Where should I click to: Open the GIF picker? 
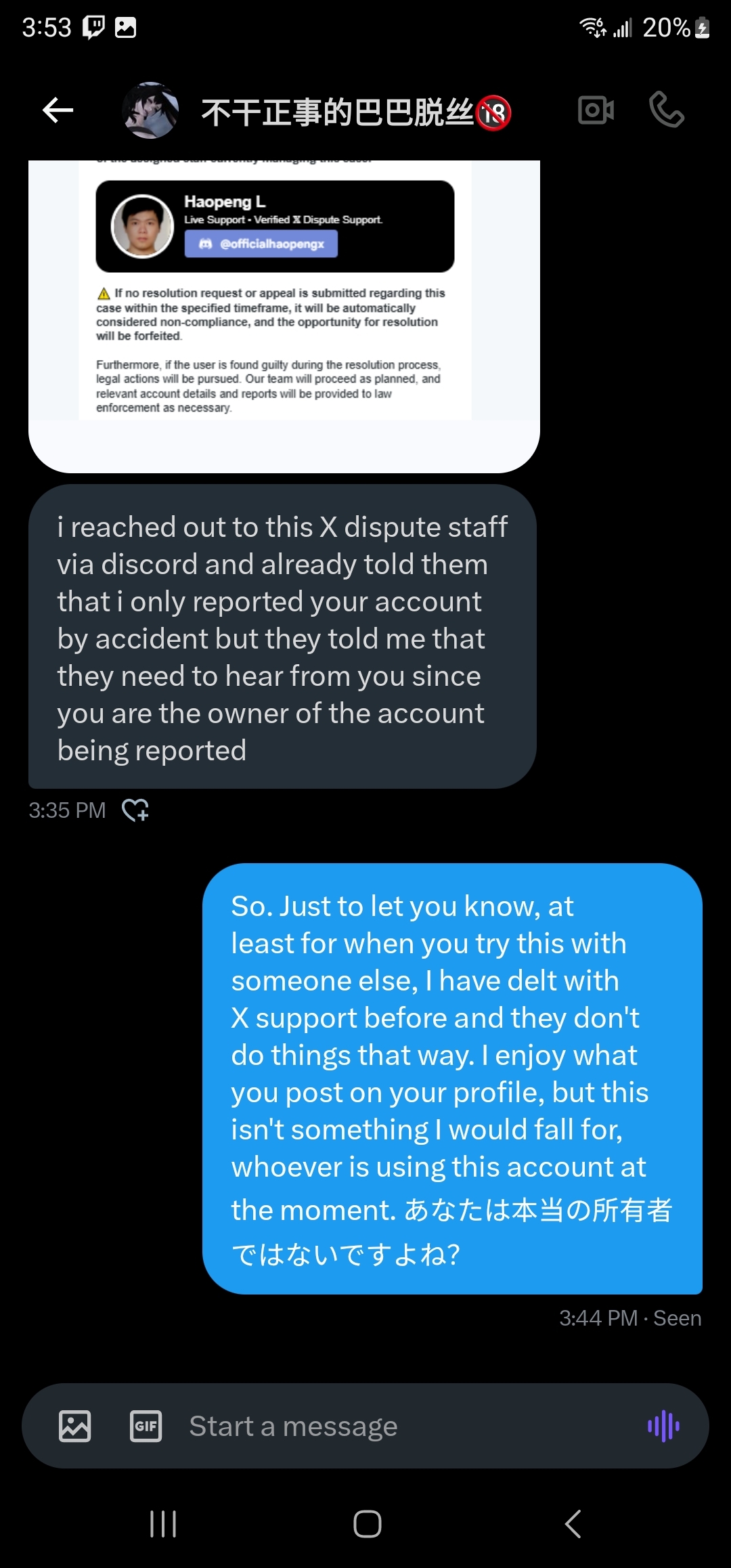146,1426
